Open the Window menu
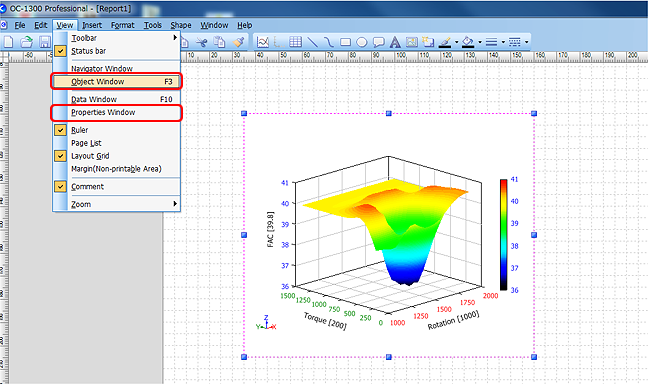The width and height of the screenshot is (648, 384). [214, 25]
